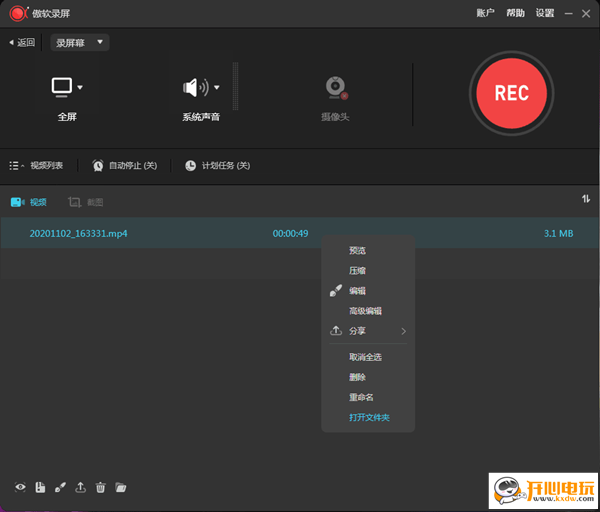Image resolution: width=600 pixels, height=512 pixels.
Task: Click the trash delete icon in bottom toolbar
Action: pyautogui.click(x=100, y=487)
